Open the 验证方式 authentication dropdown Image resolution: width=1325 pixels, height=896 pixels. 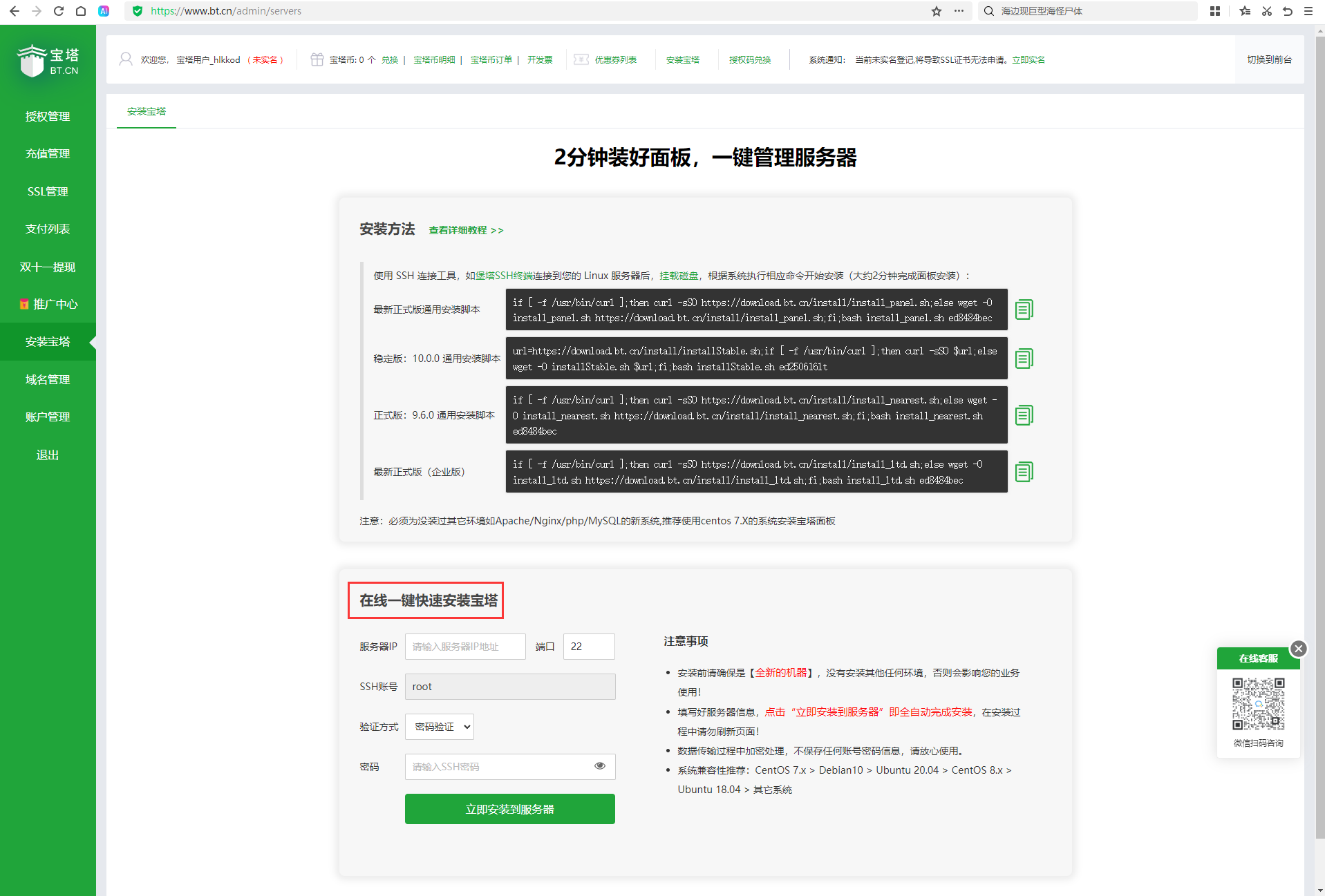point(440,727)
